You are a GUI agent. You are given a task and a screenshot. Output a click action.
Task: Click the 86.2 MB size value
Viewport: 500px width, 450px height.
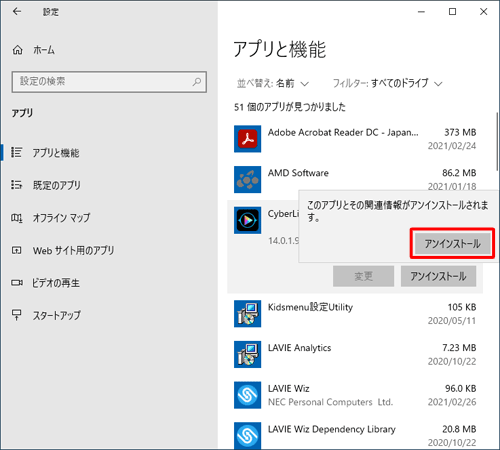459,173
